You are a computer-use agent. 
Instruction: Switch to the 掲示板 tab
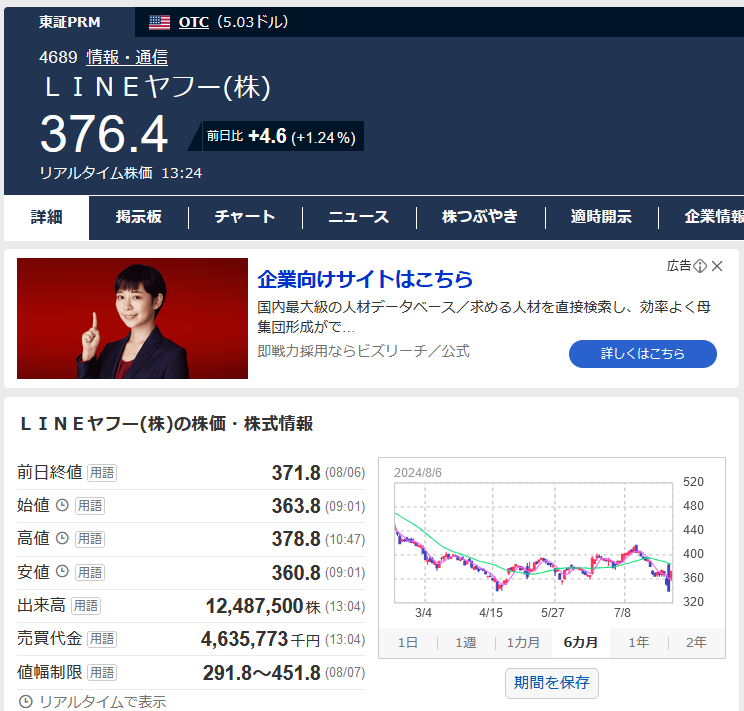(x=139, y=217)
